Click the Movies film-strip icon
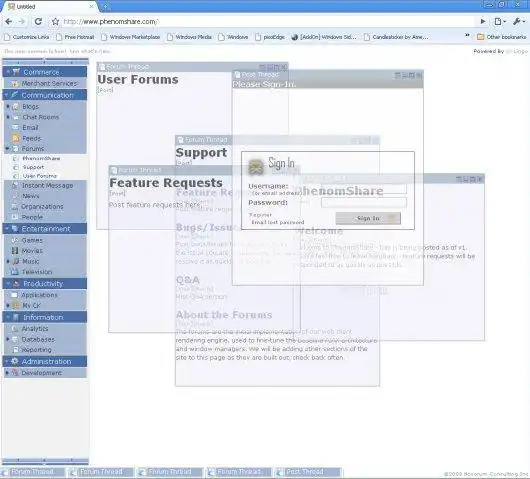Screen dimensions: 530x479 15,250
